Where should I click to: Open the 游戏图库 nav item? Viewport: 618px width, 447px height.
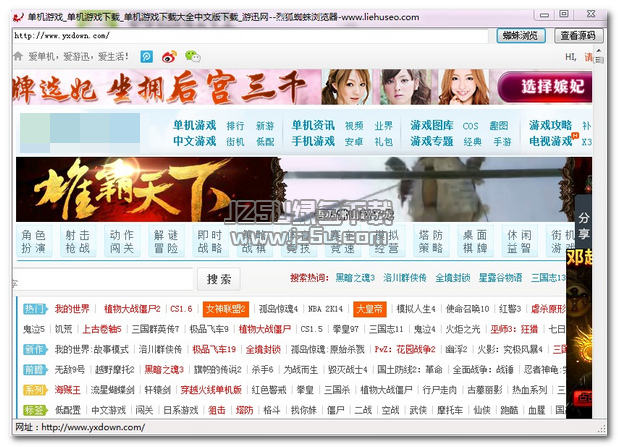432,126
